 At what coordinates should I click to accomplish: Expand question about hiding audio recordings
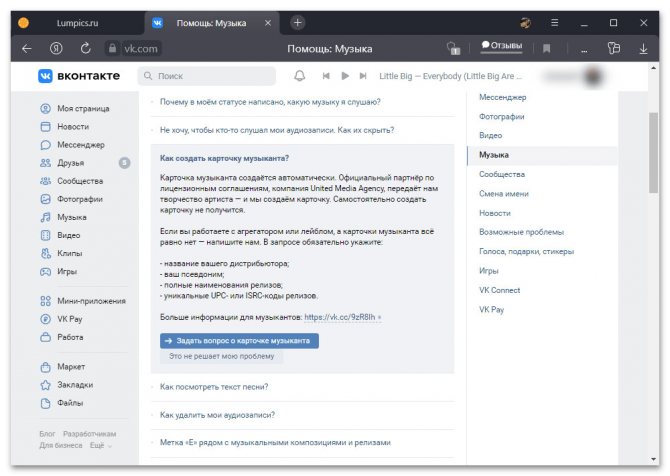click(277, 130)
